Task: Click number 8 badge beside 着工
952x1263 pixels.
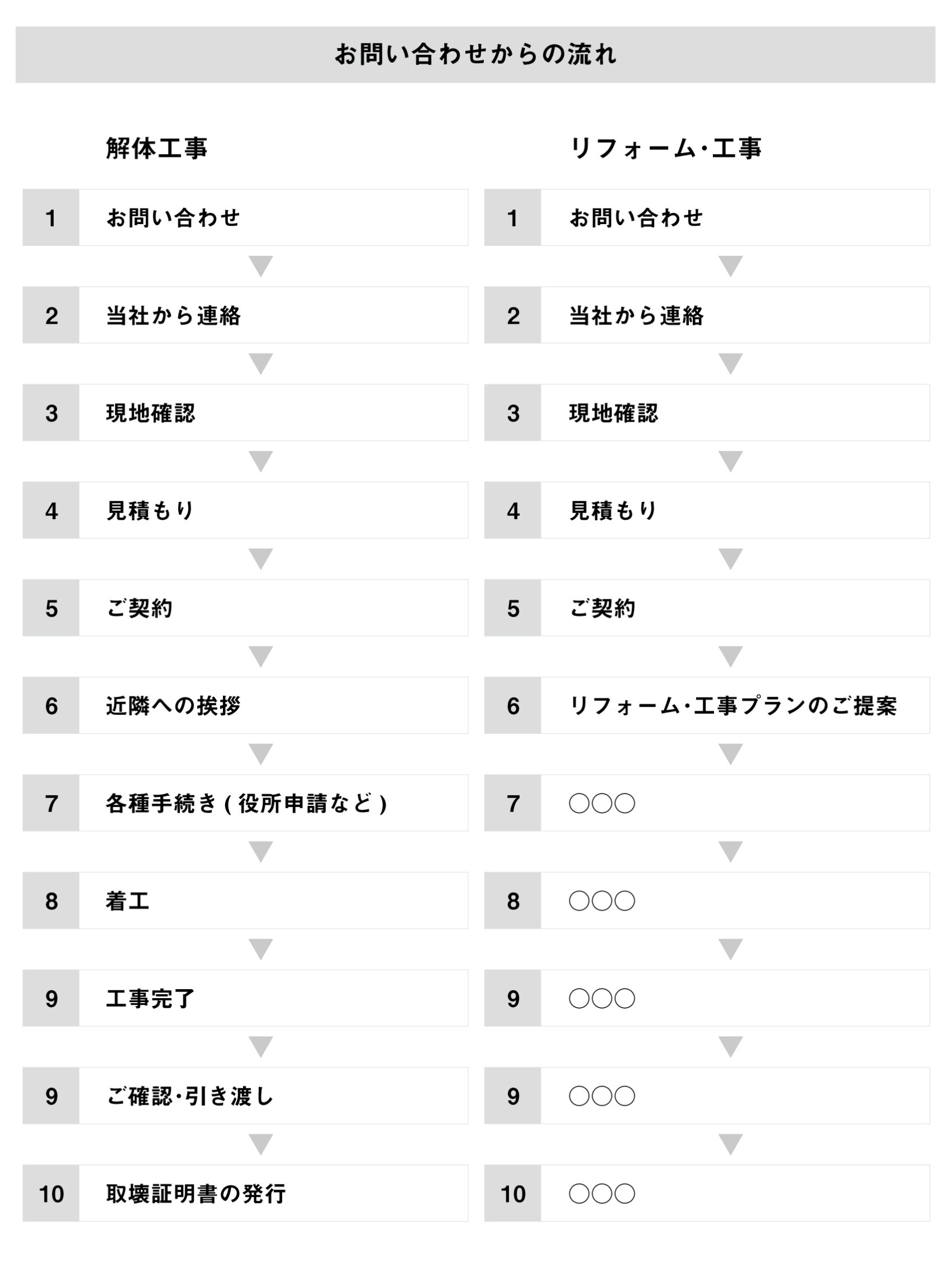Action: point(52,901)
